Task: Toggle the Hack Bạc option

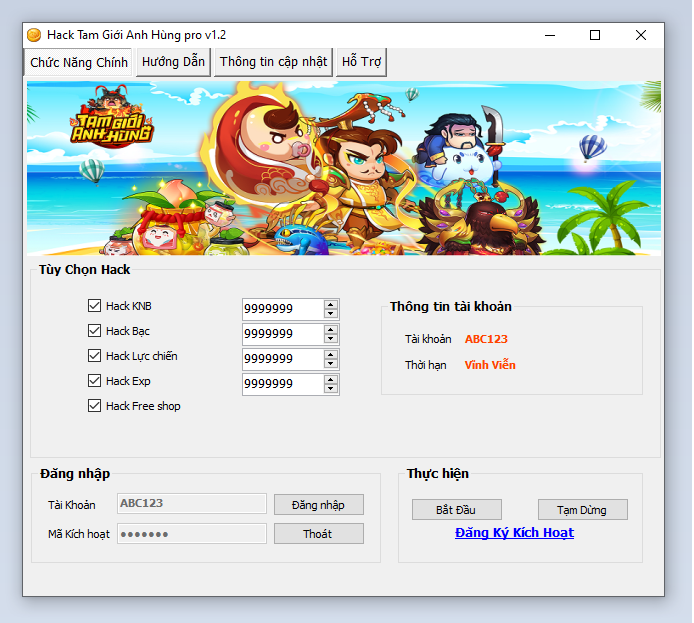Action: (95, 331)
